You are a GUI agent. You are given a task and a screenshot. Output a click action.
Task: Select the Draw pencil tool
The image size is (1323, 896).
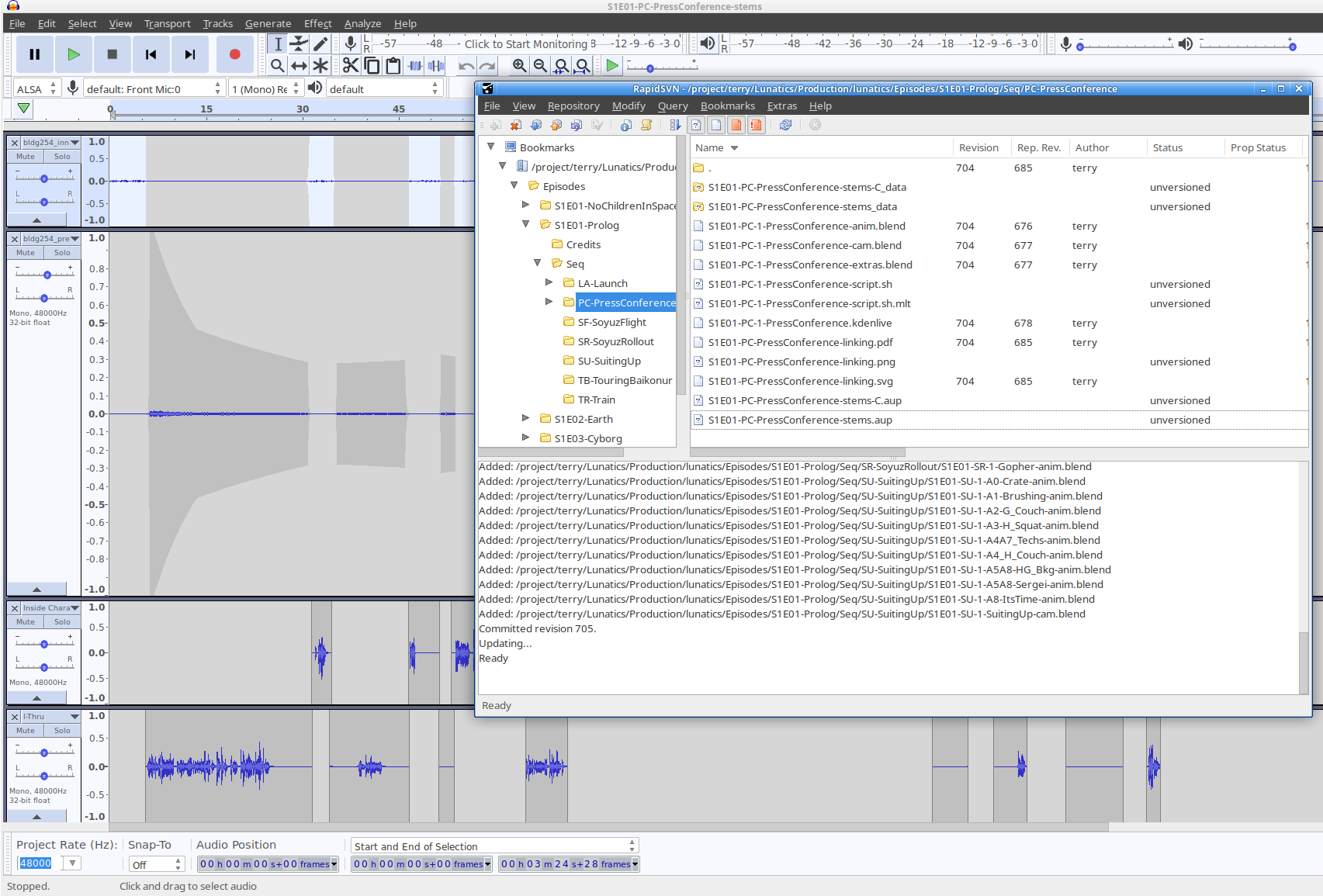coord(320,44)
